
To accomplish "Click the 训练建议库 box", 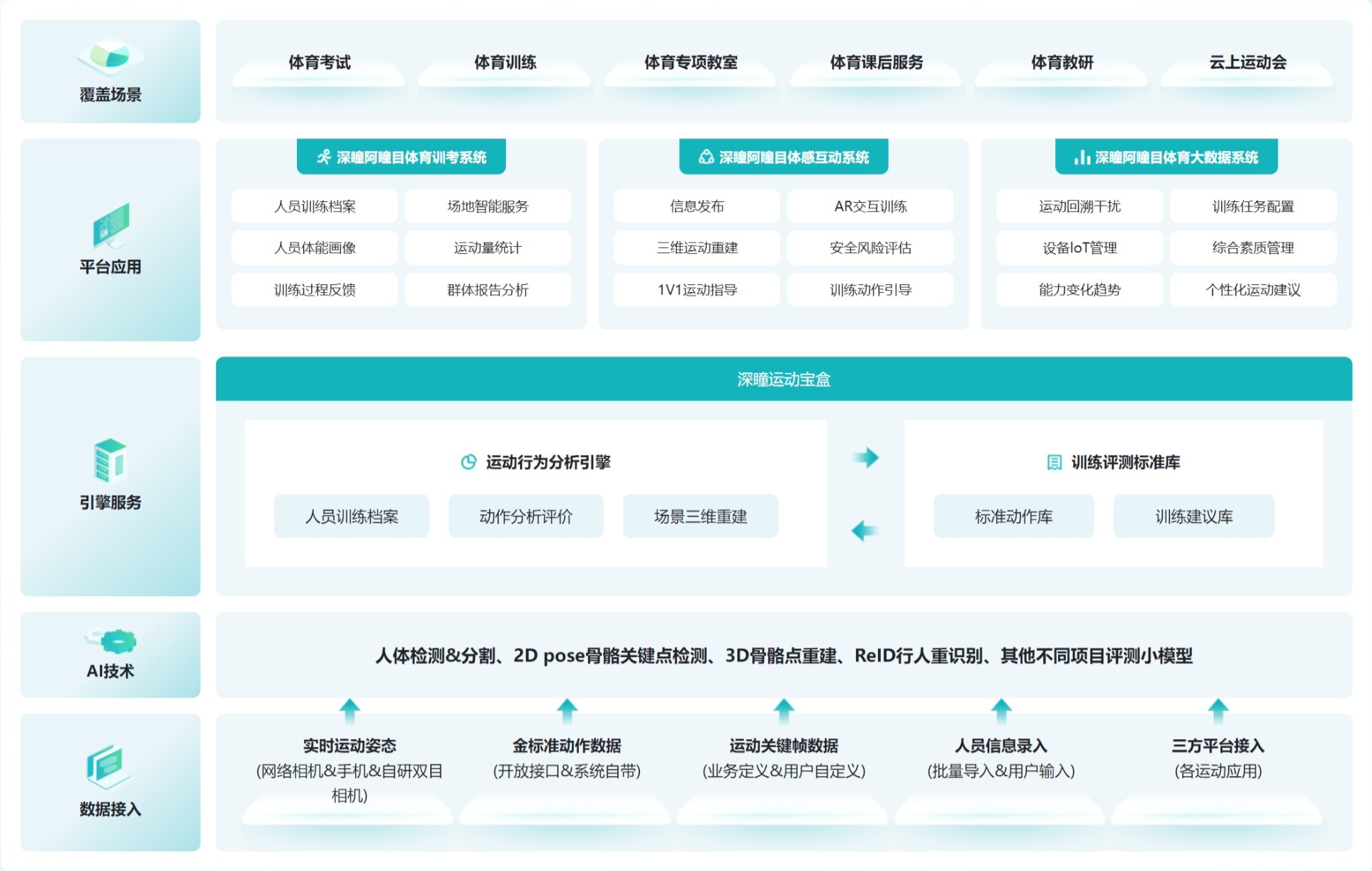I will pyautogui.click(x=1193, y=517).
